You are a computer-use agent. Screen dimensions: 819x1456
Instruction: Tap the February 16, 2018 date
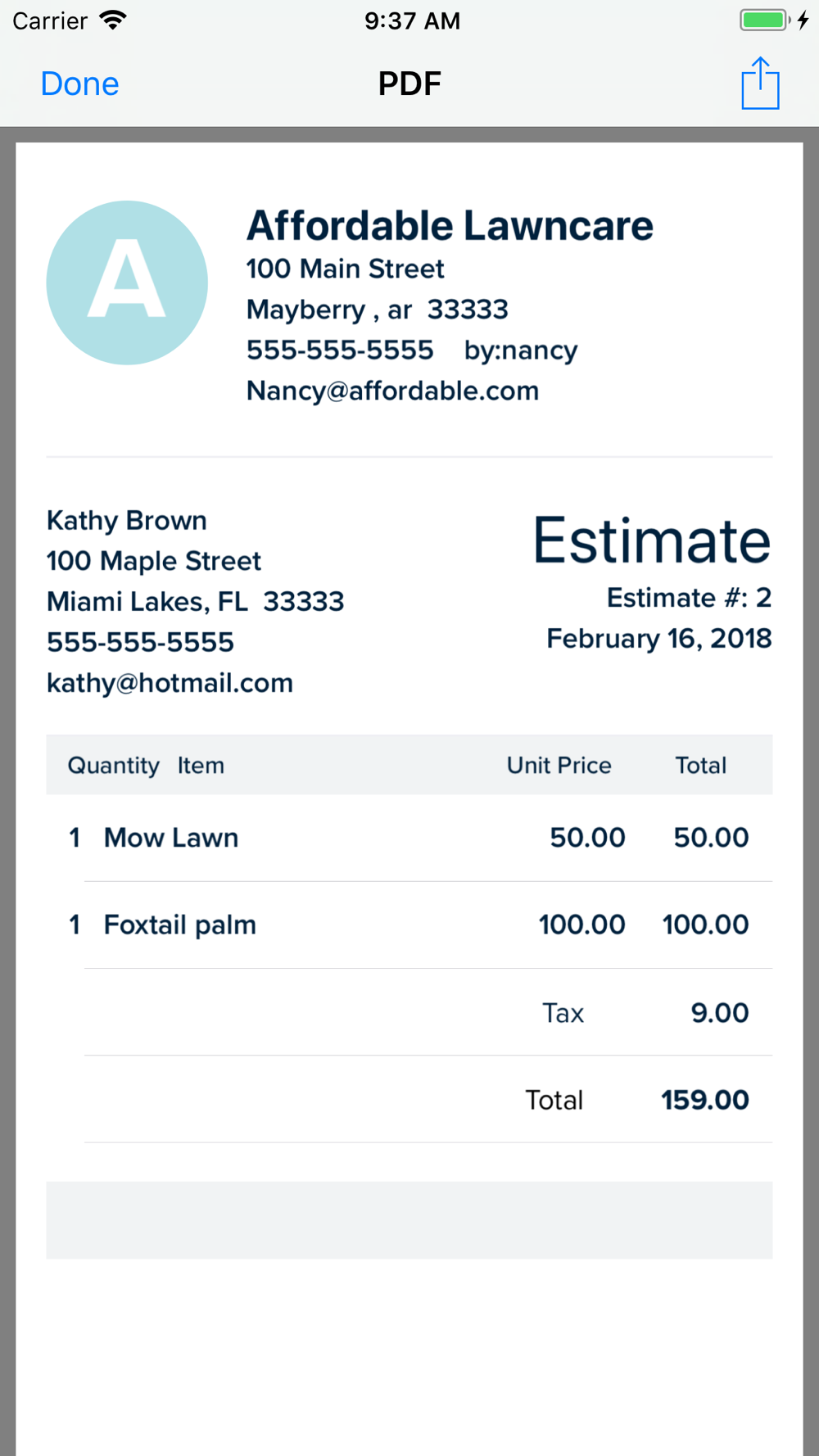[658, 639]
